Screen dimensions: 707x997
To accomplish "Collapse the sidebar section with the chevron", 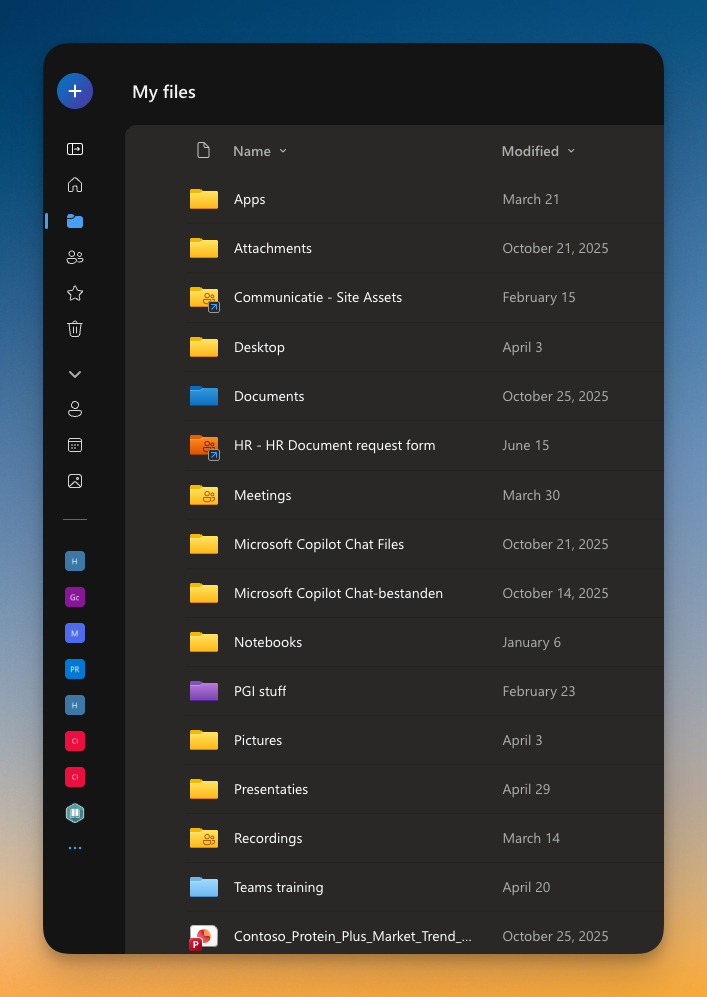I will (x=75, y=374).
